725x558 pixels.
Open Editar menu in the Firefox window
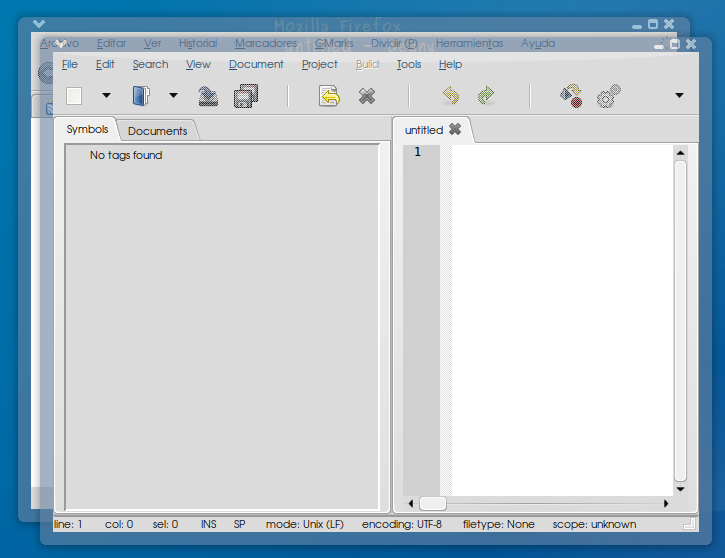[x=111, y=43]
